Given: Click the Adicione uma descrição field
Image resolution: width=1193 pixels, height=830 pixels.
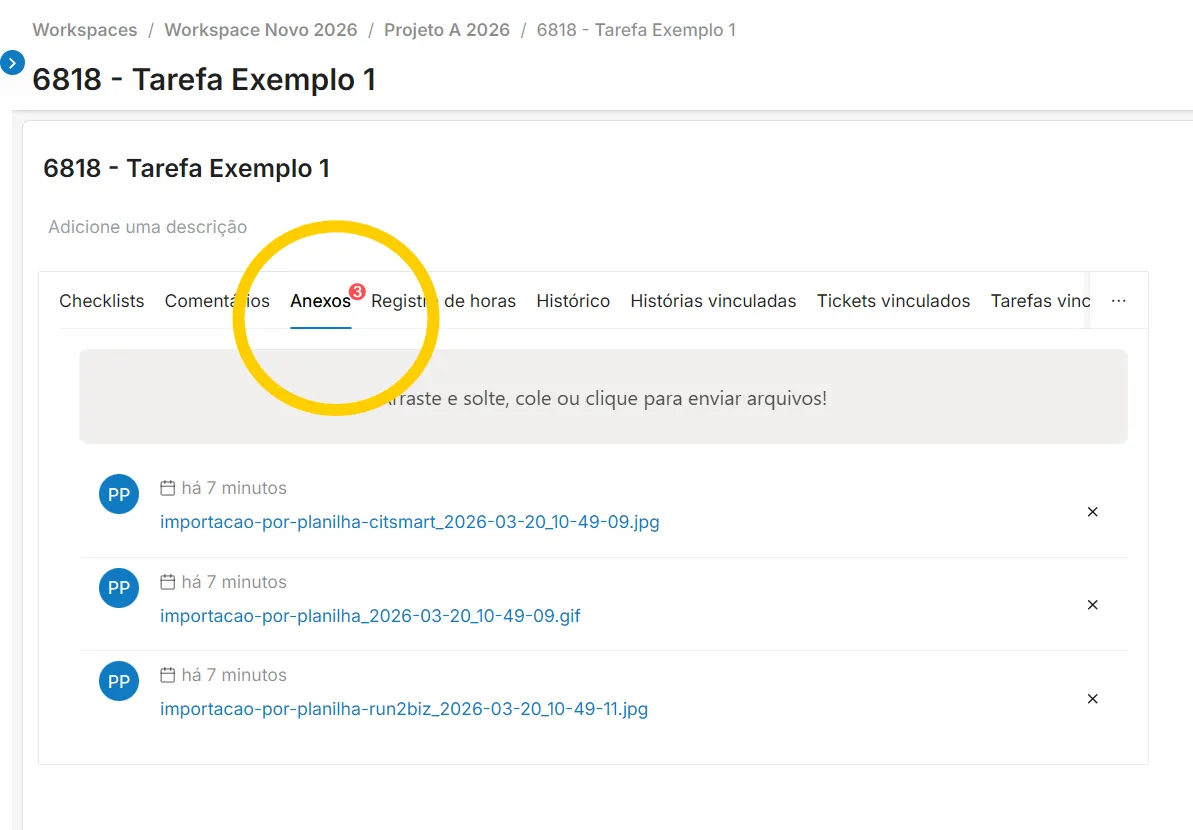Looking at the screenshot, I should (148, 227).
